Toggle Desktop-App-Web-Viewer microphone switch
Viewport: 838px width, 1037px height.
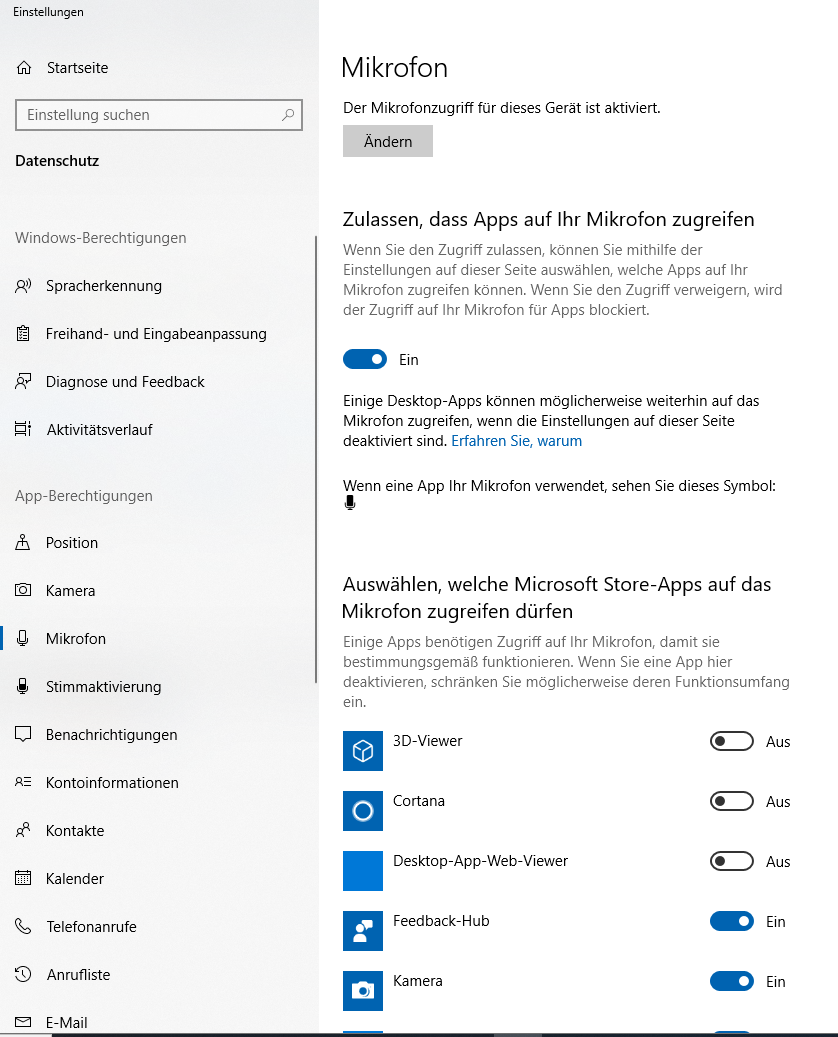point(732,861)
